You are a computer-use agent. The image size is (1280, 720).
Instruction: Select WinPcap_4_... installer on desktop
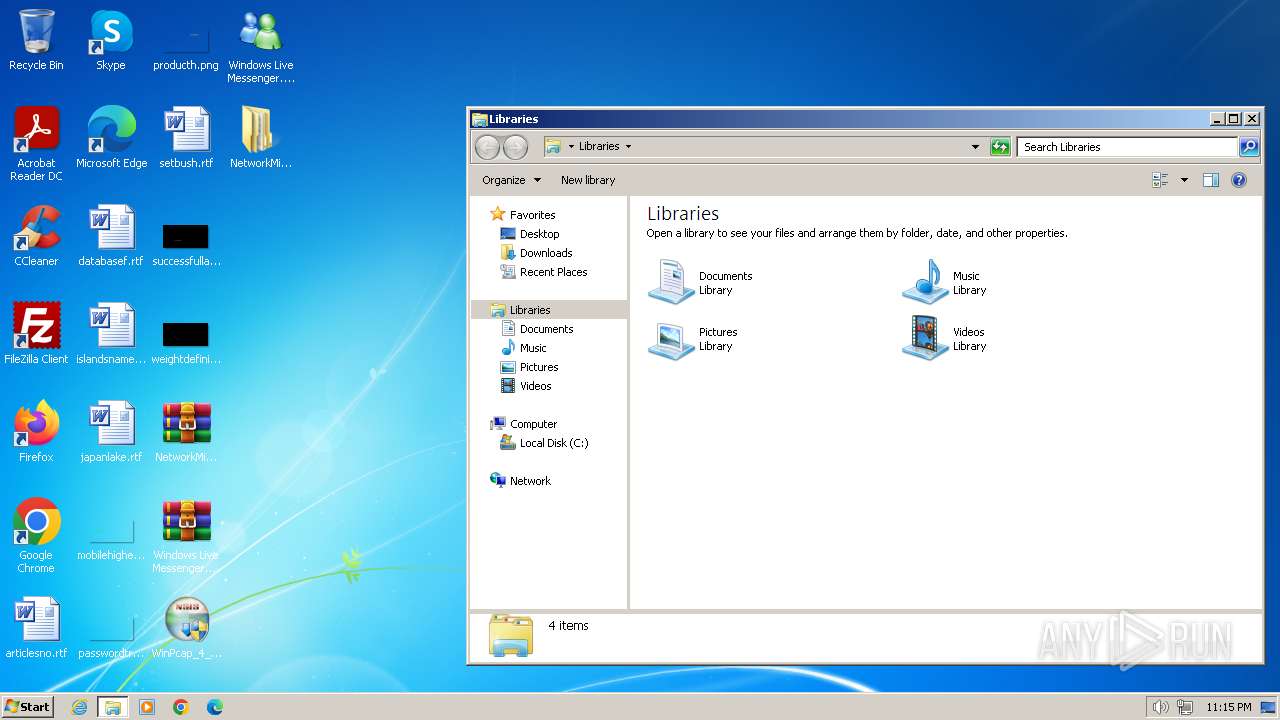coord(186,629)
